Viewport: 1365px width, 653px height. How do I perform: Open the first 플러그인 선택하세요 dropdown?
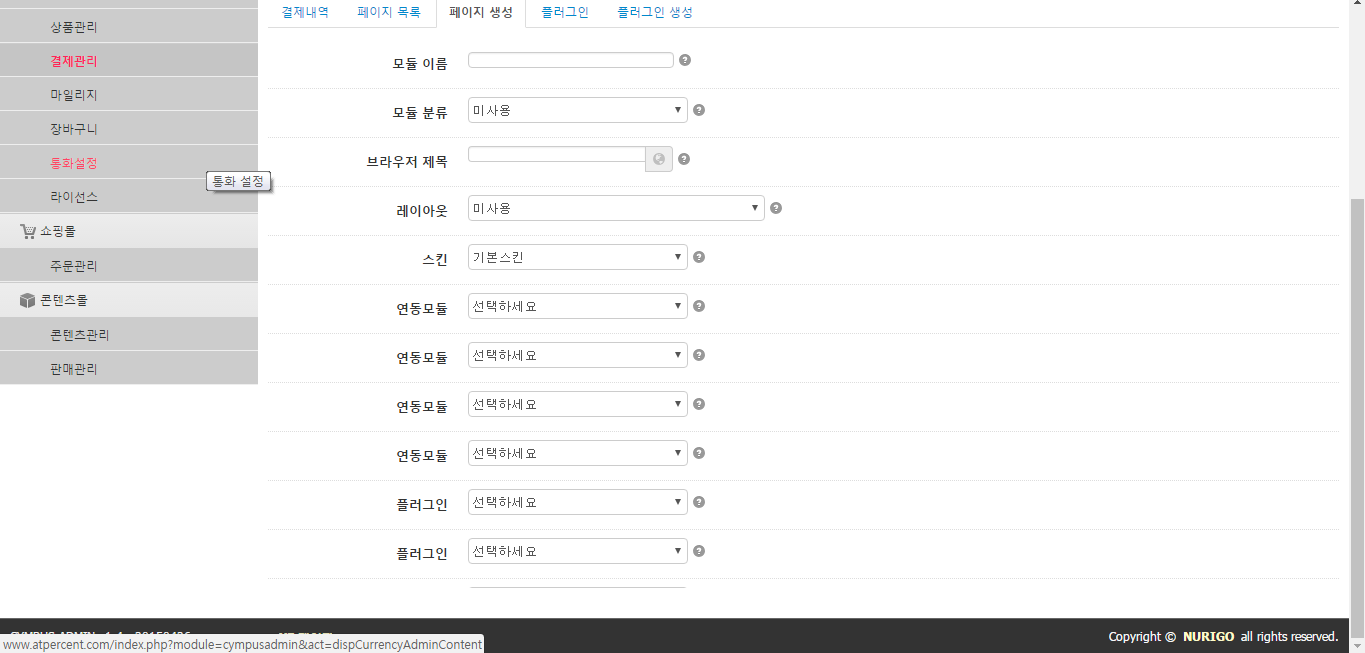pos(576,502)
